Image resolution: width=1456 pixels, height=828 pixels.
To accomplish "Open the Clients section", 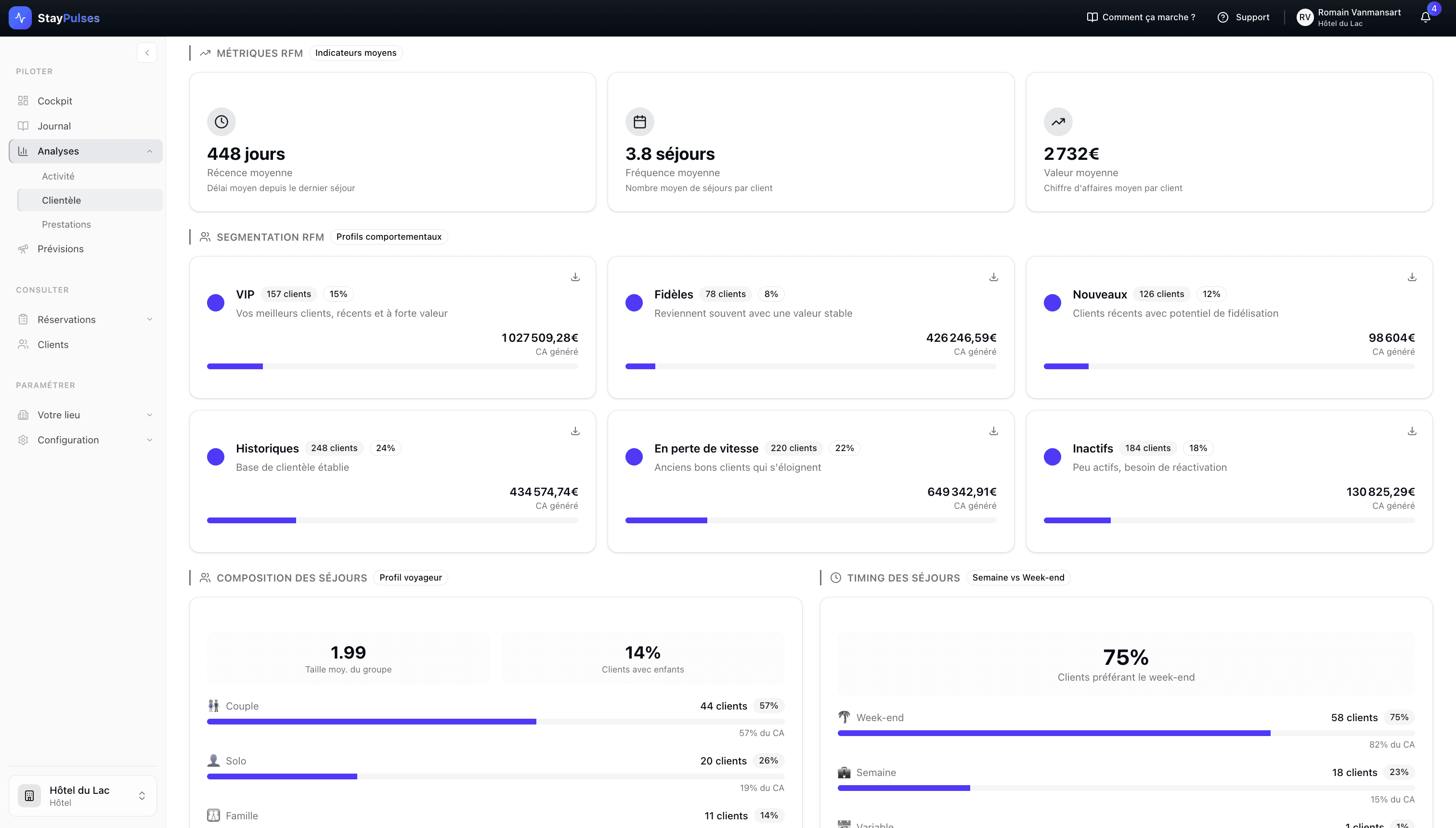I will 52,344.
